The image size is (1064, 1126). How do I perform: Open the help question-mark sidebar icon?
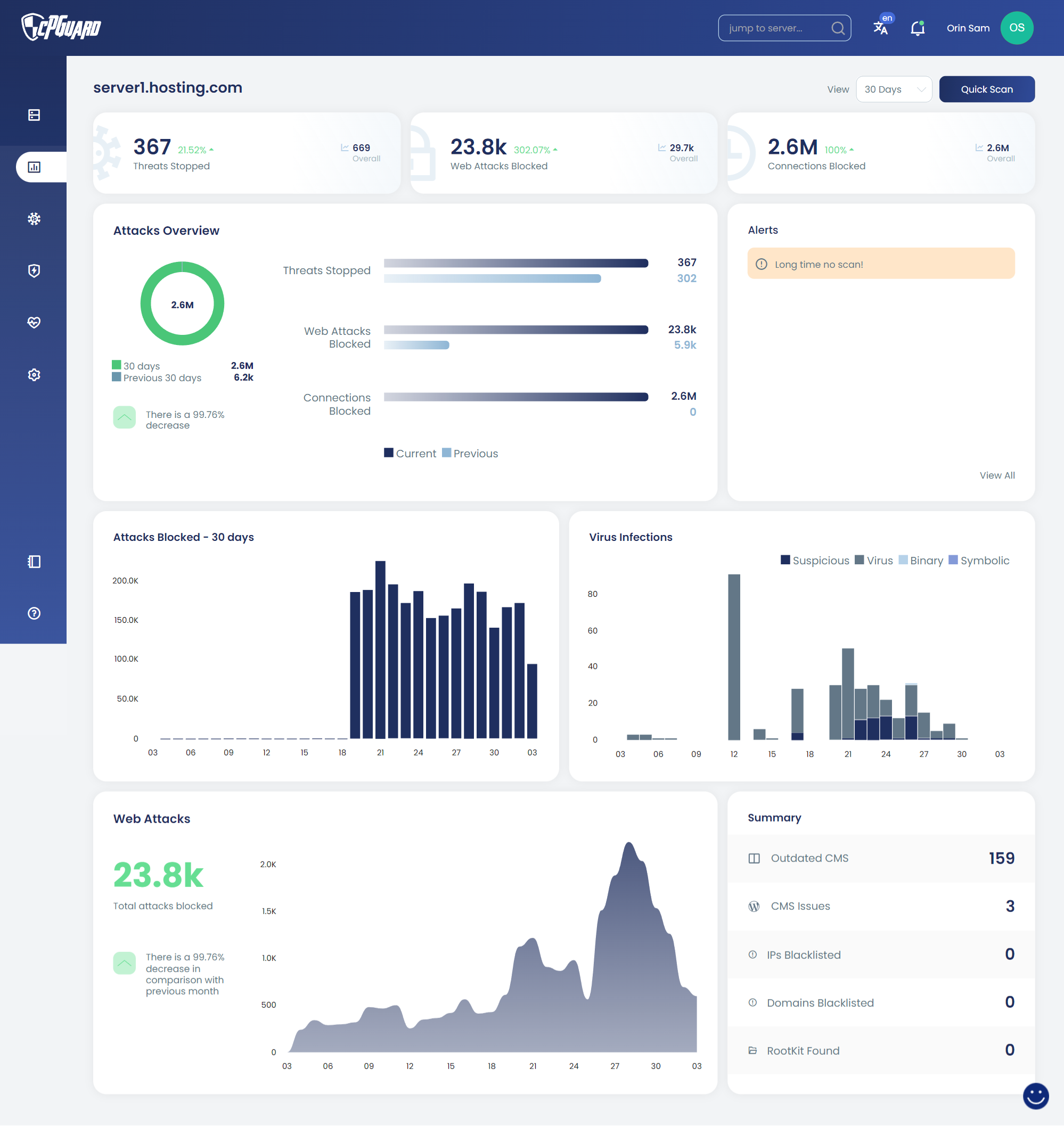click(34, 613)
